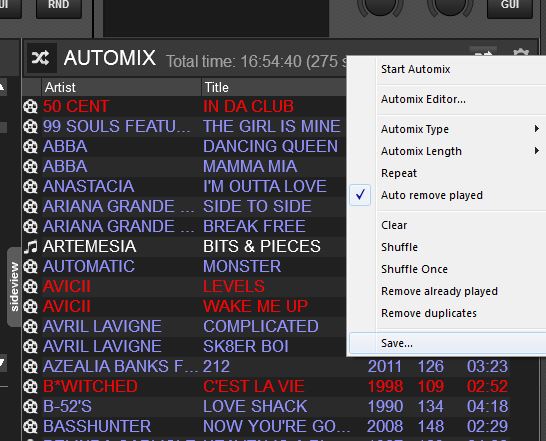Select the track SK8ER BOI
Viewport: 546px width, 441px height.
[246, 346]
